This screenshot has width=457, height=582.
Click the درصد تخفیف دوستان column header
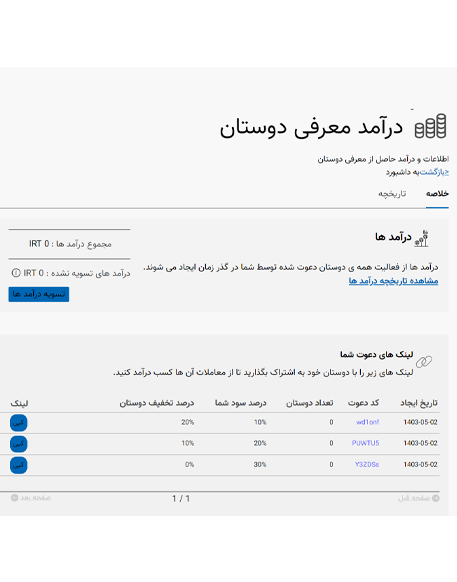157,403
